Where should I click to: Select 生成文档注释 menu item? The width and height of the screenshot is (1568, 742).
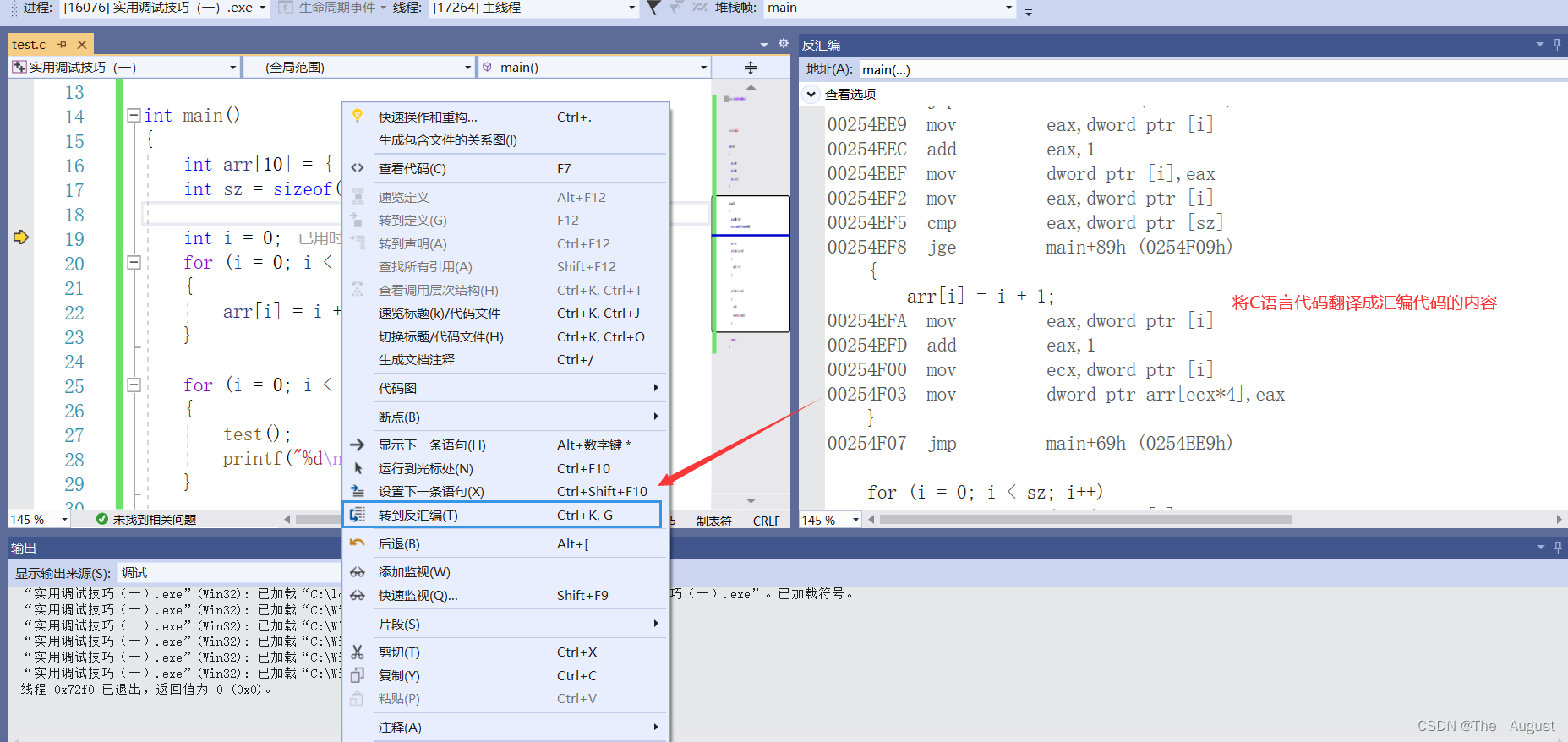[505, 359]
